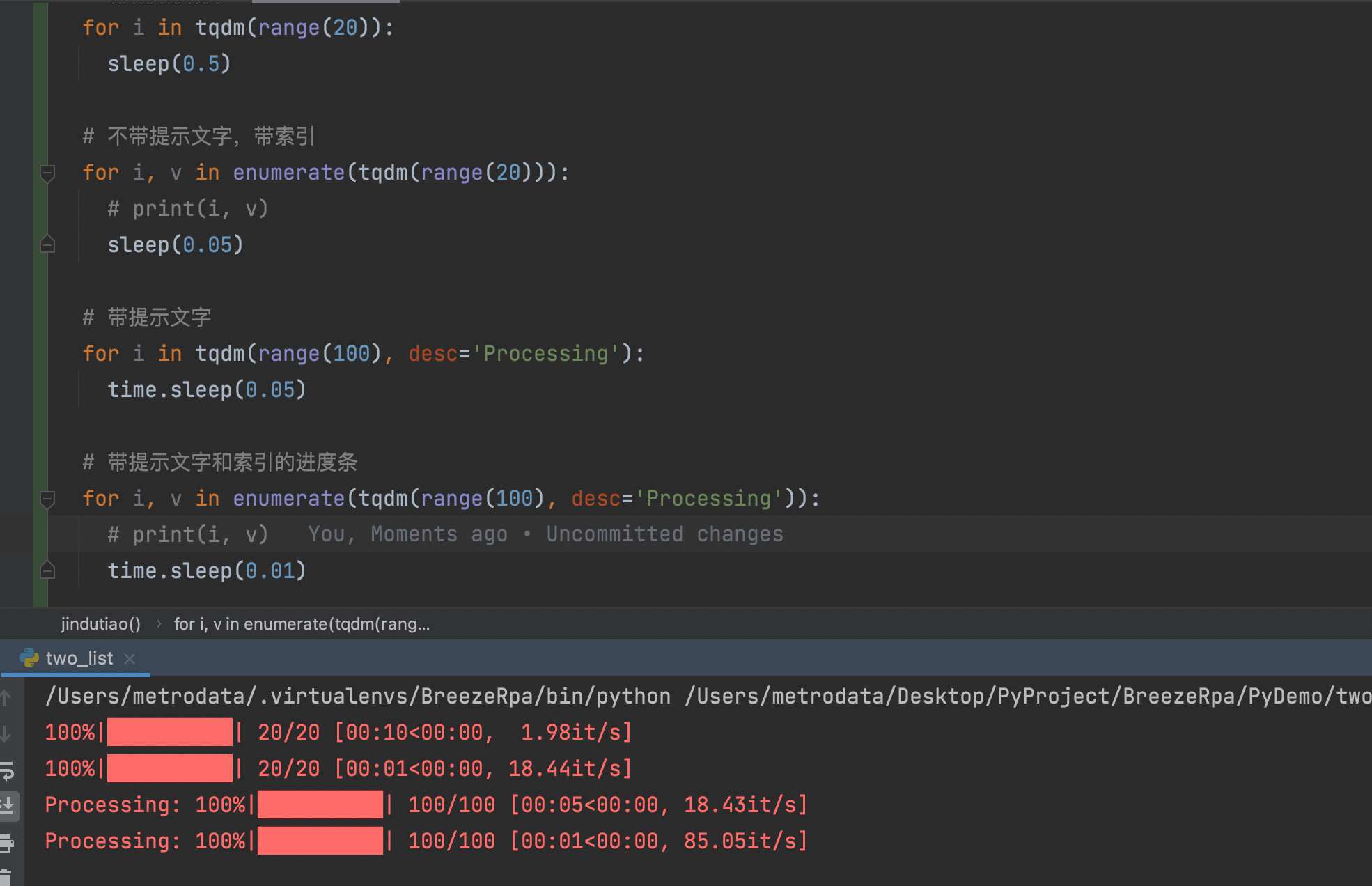1372x886 pixels.
Task: Toggle scroll-to-end in run console
Action: (6, 806)
